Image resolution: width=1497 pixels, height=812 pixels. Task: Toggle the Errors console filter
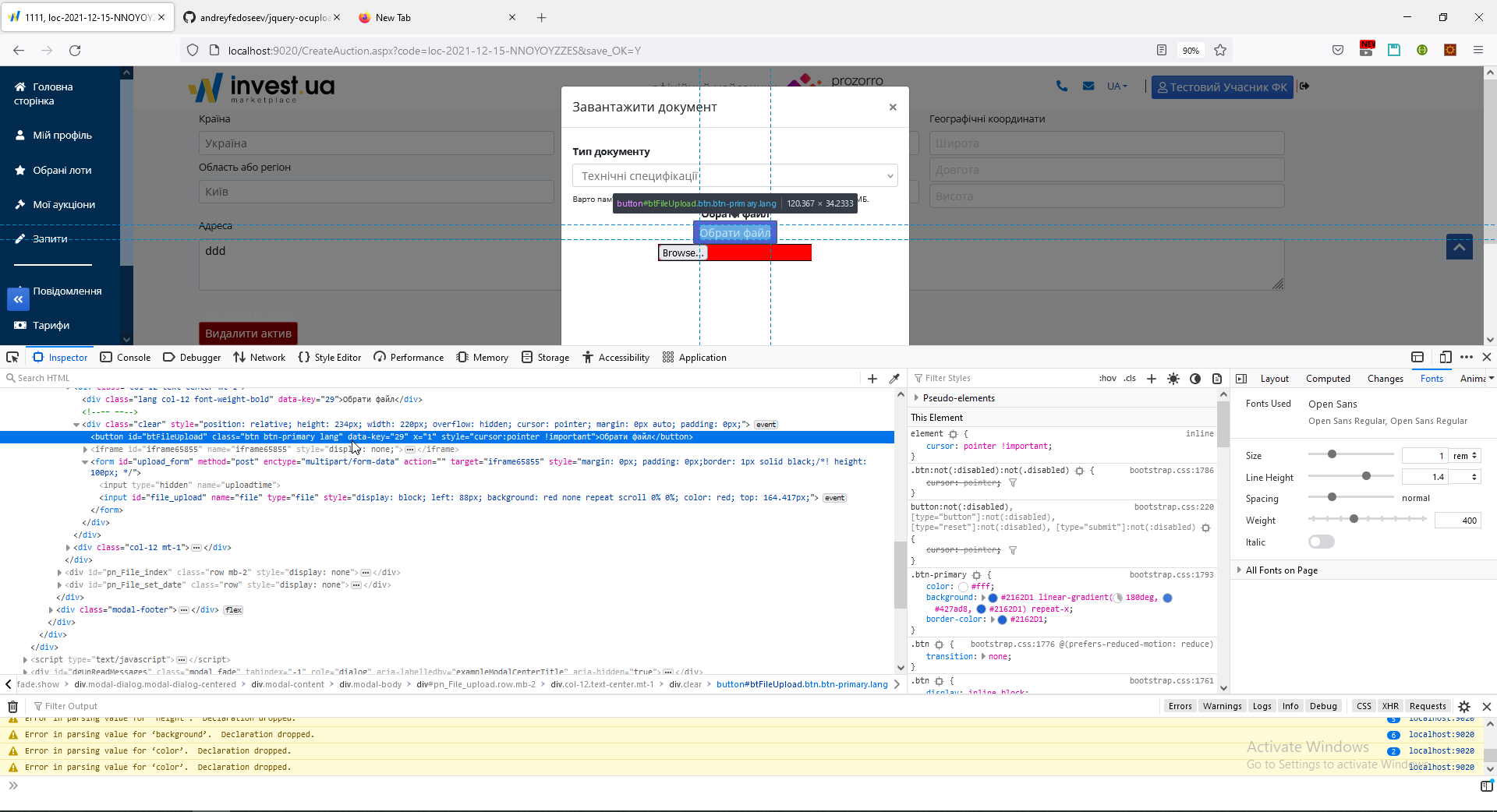pyautogui.click(x=1180, y=707)
